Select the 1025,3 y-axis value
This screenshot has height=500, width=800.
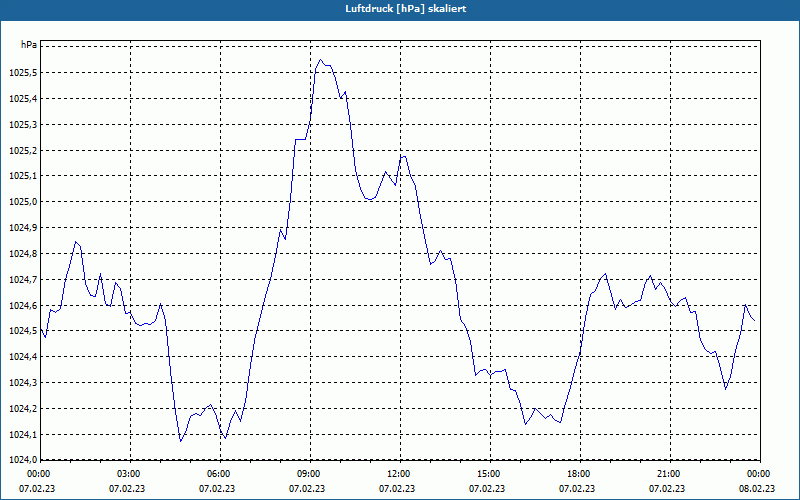[23, 124]
